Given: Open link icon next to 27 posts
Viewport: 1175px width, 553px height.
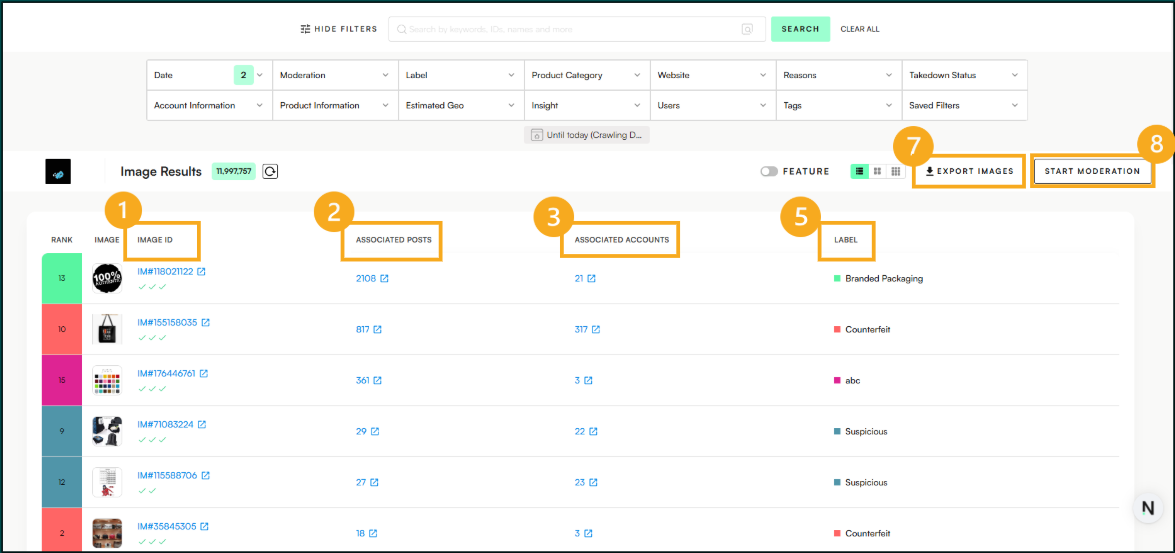Looking at the screenshot, I should (x=374, y=483).
